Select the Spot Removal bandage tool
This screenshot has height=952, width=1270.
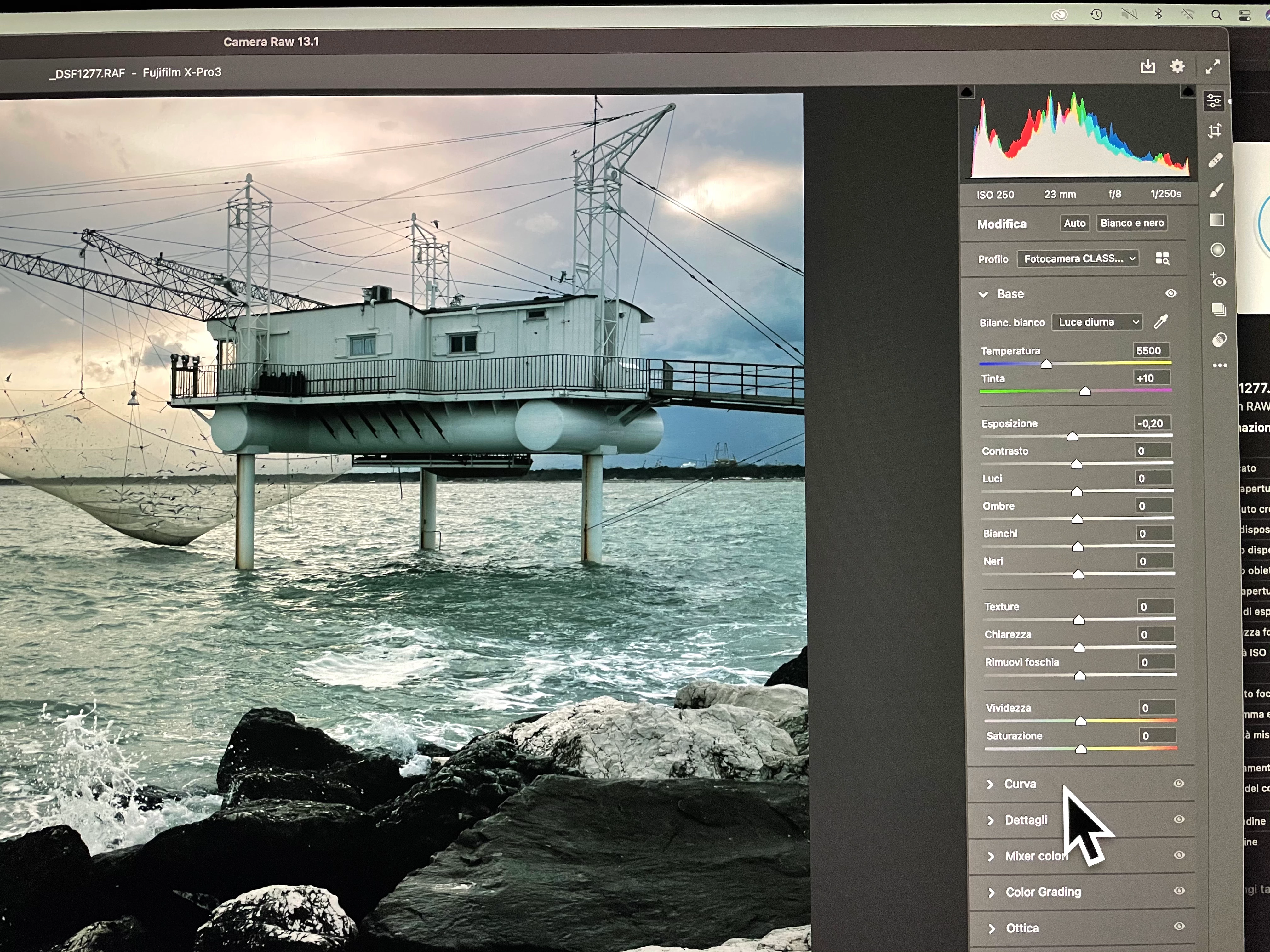point(1216,161)
